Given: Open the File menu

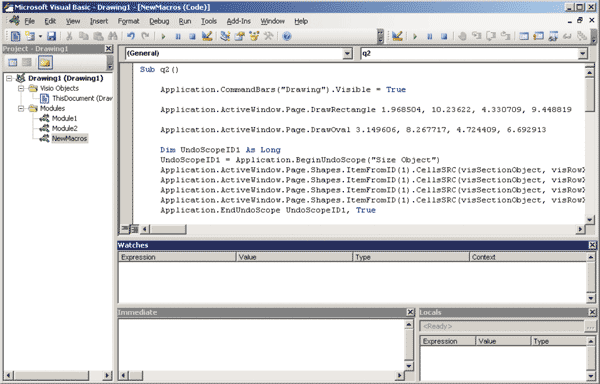Looking at the screenshot, I should (29, 21).
